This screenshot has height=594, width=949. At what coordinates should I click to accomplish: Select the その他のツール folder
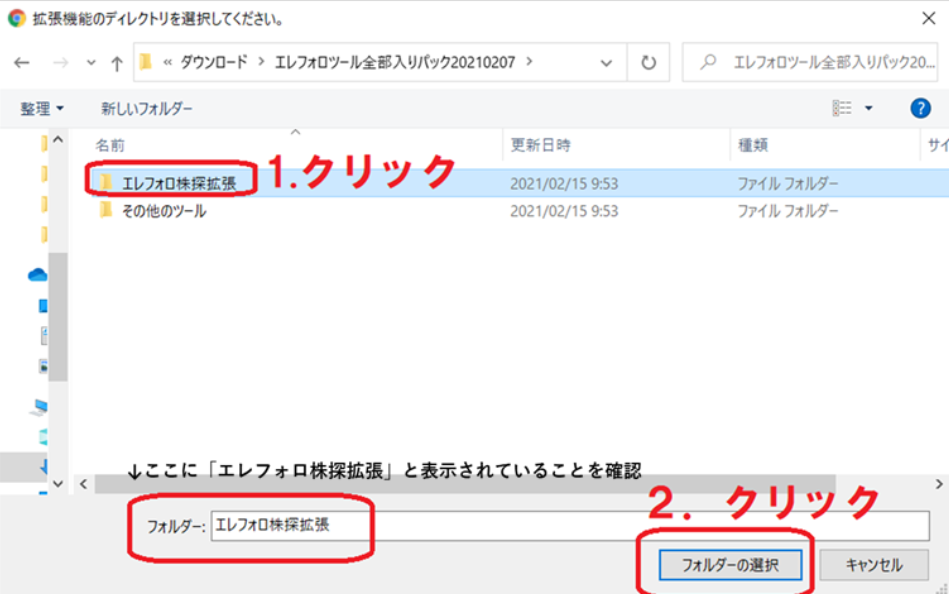(x=164, y=211)
